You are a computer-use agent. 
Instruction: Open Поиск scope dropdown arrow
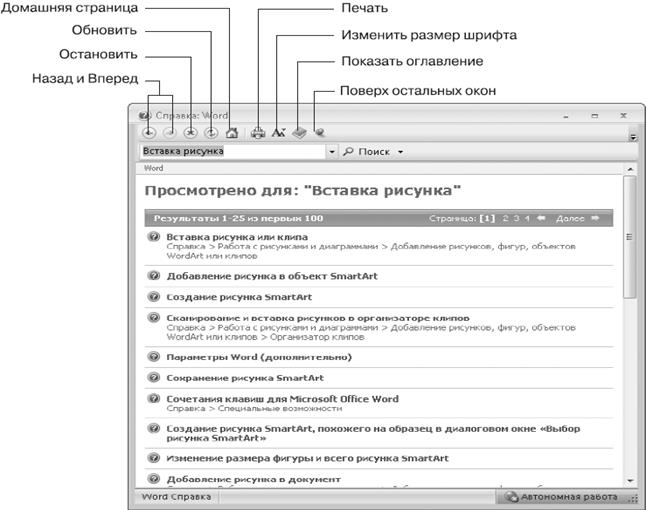400,152
